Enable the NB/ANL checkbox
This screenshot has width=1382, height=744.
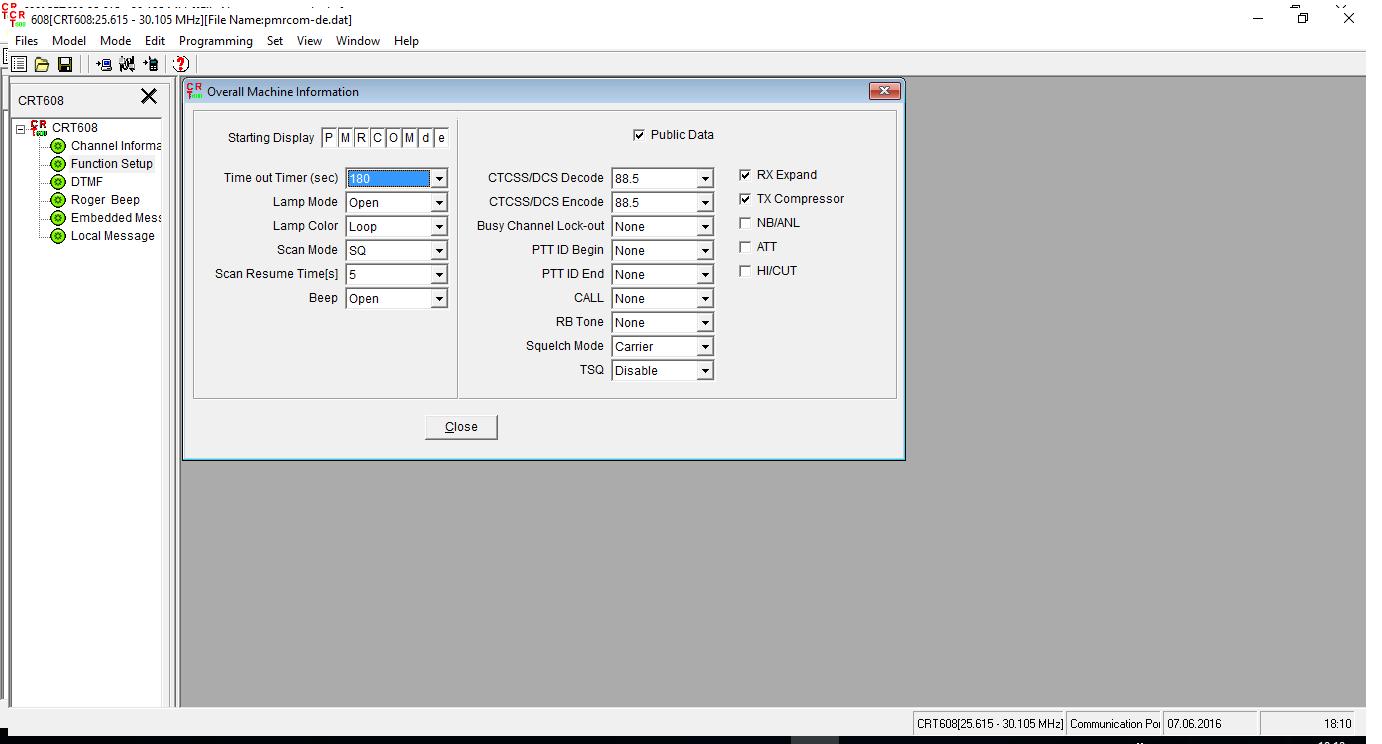click(745, 223)
